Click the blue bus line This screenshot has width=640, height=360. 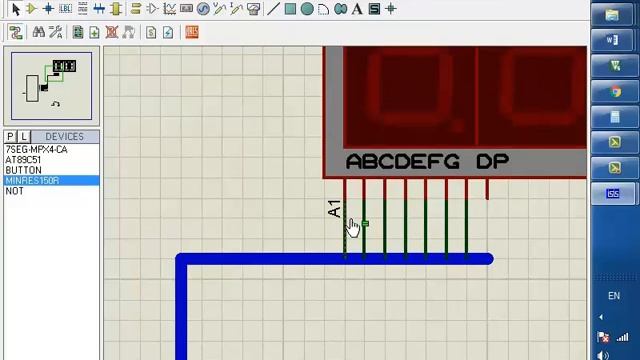pyautogui.click(x=334, y=259)
